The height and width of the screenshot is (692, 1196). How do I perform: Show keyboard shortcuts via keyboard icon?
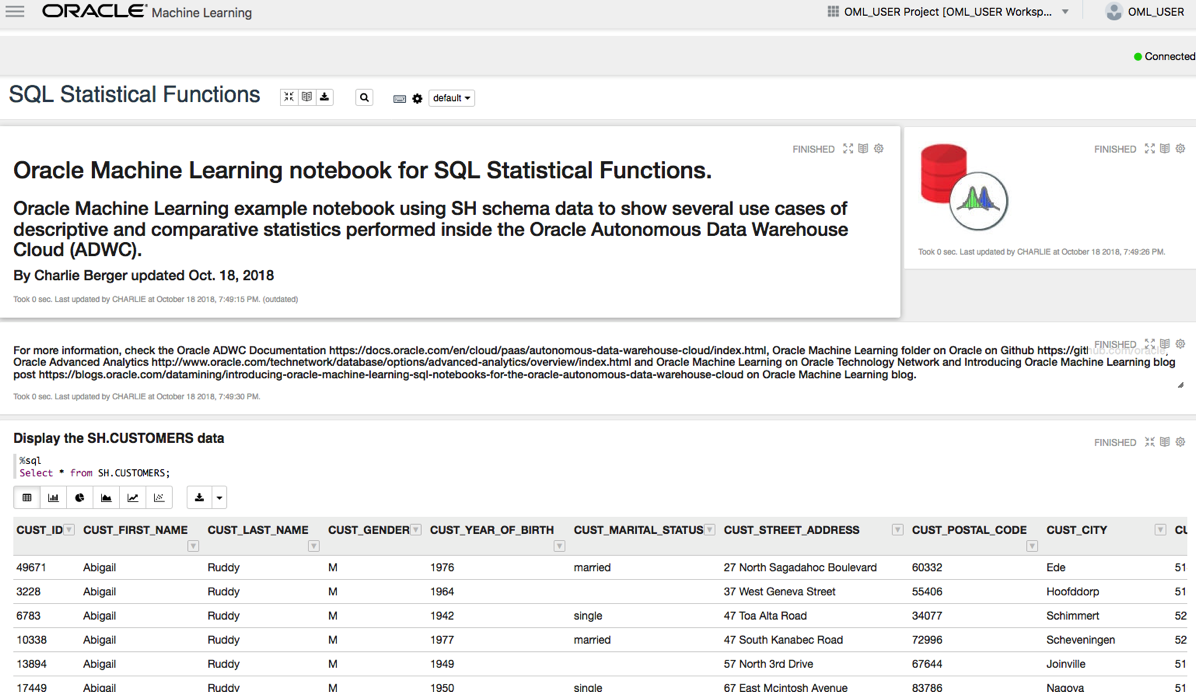(400, 98)
